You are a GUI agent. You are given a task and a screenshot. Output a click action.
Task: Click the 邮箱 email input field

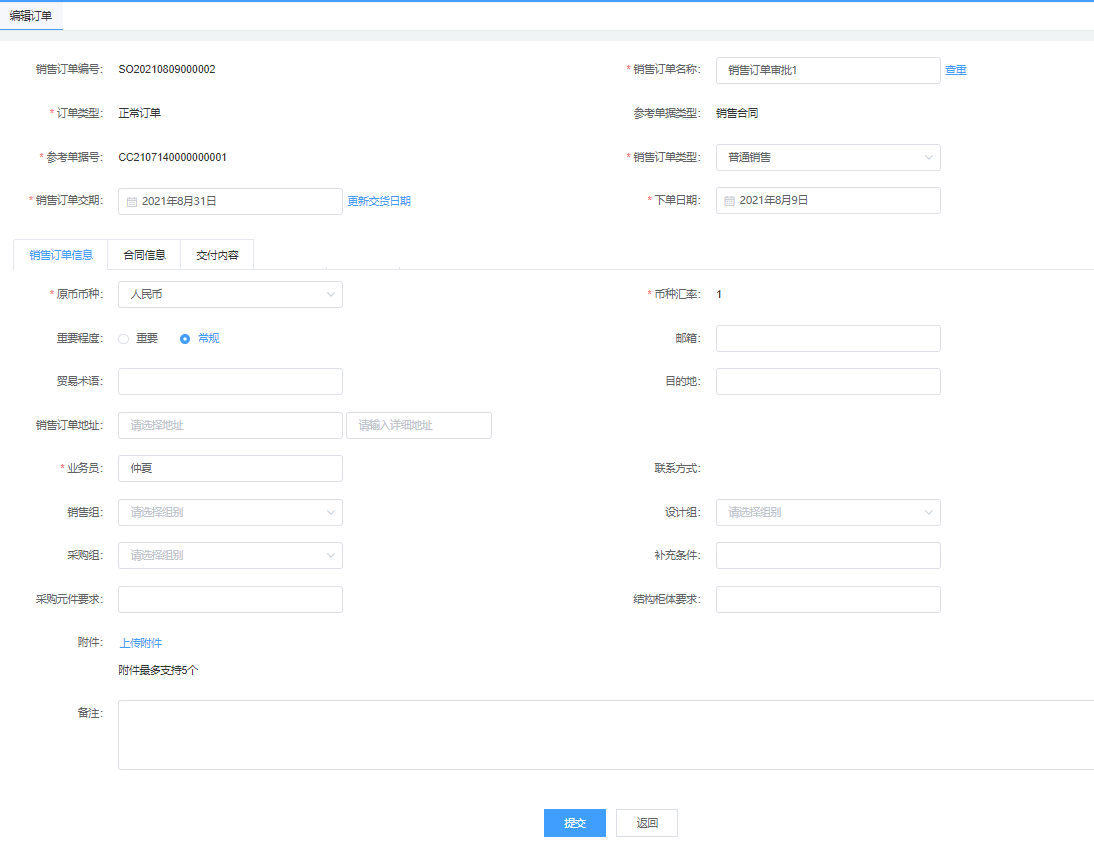tap(828, 338)
